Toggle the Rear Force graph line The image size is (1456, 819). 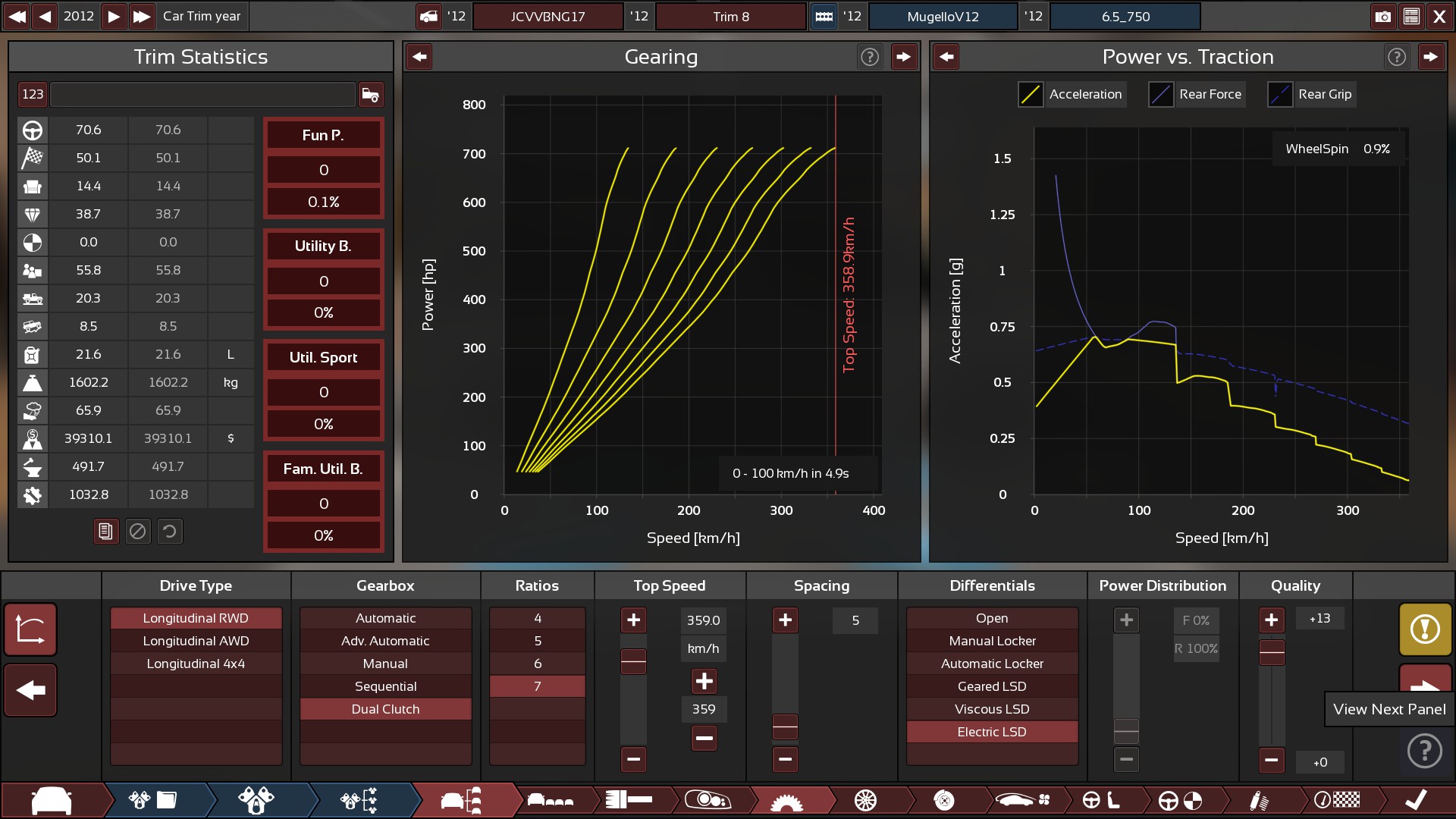tap(1160, 94)
